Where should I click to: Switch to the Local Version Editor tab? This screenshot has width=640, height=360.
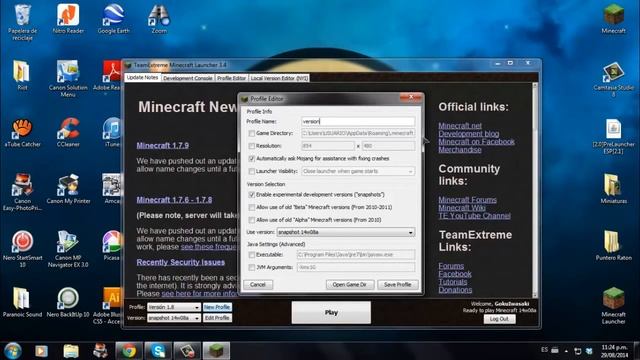tap(279, 78)
